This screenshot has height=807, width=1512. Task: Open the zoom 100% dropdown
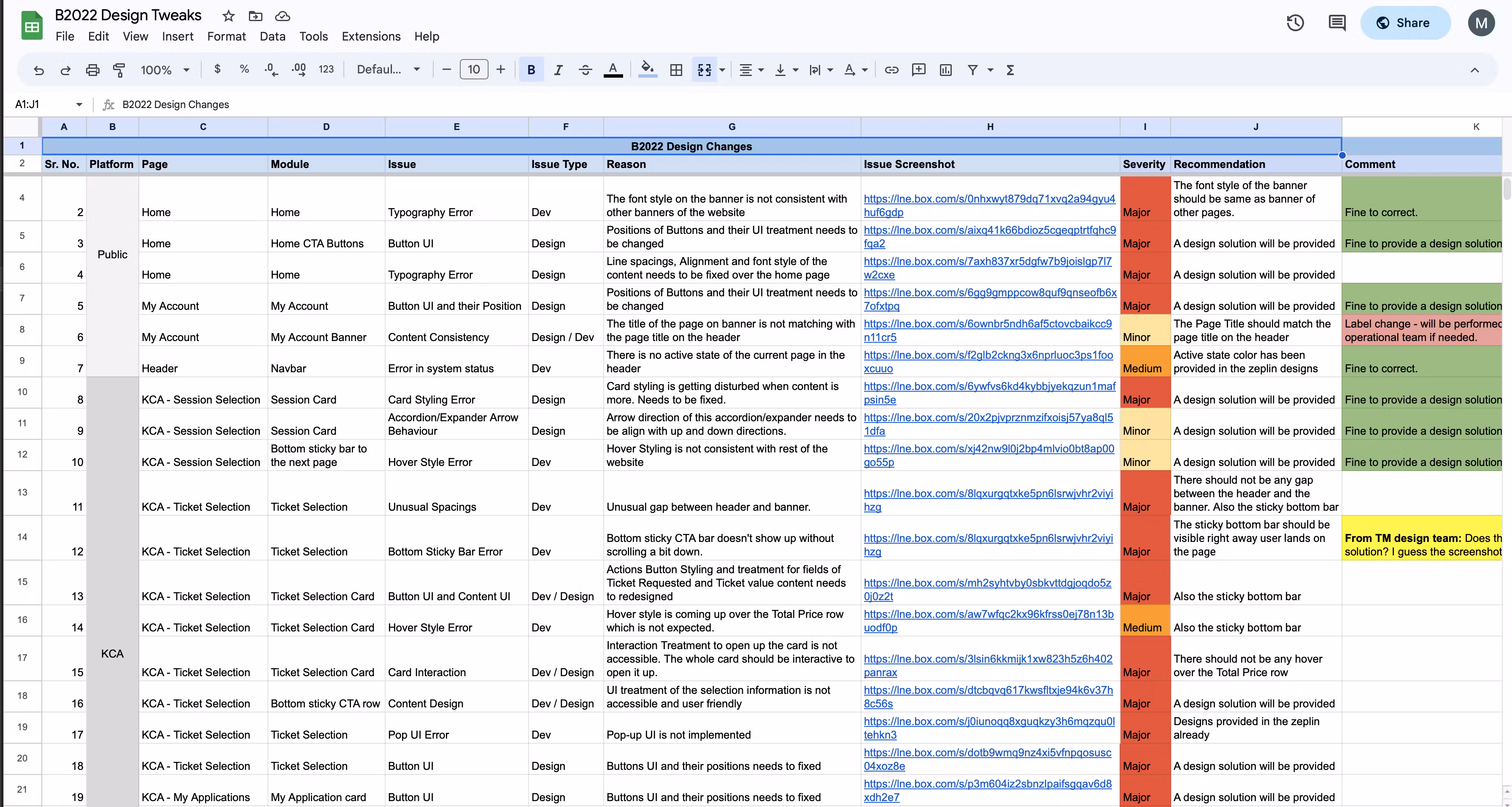[x=165, y=70]
